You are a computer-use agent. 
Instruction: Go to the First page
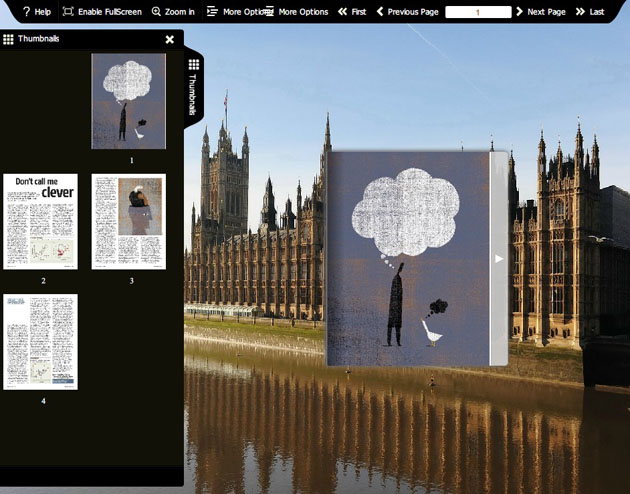coord(352,12)
